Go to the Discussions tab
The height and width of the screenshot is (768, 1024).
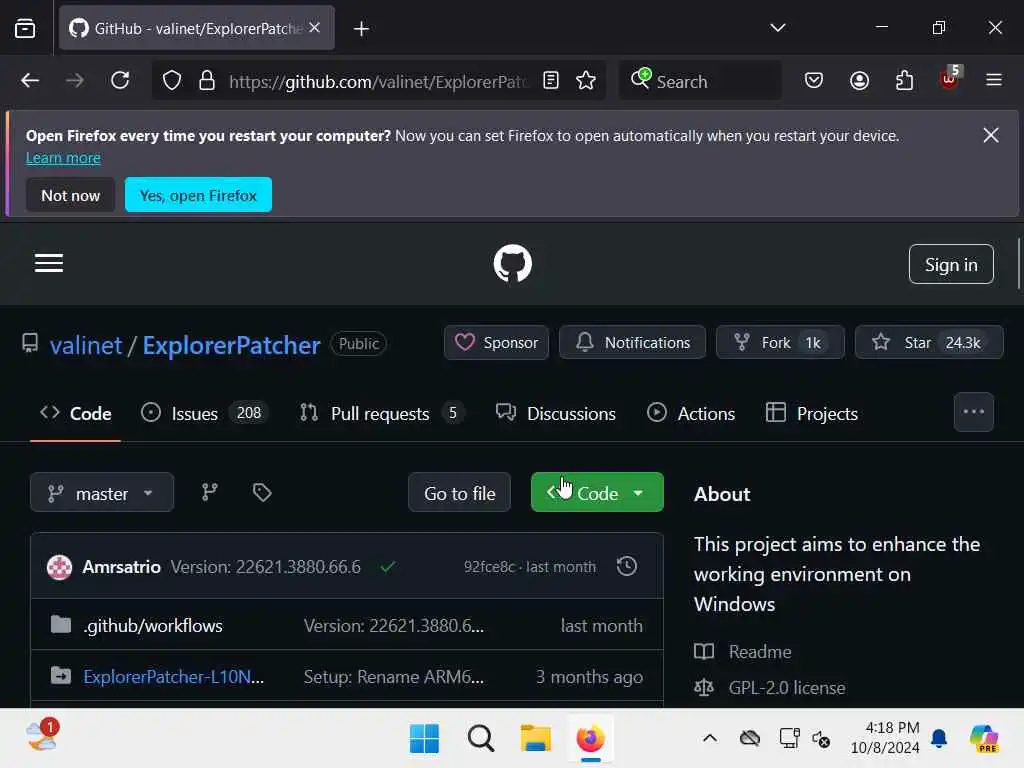pos(556,413)
